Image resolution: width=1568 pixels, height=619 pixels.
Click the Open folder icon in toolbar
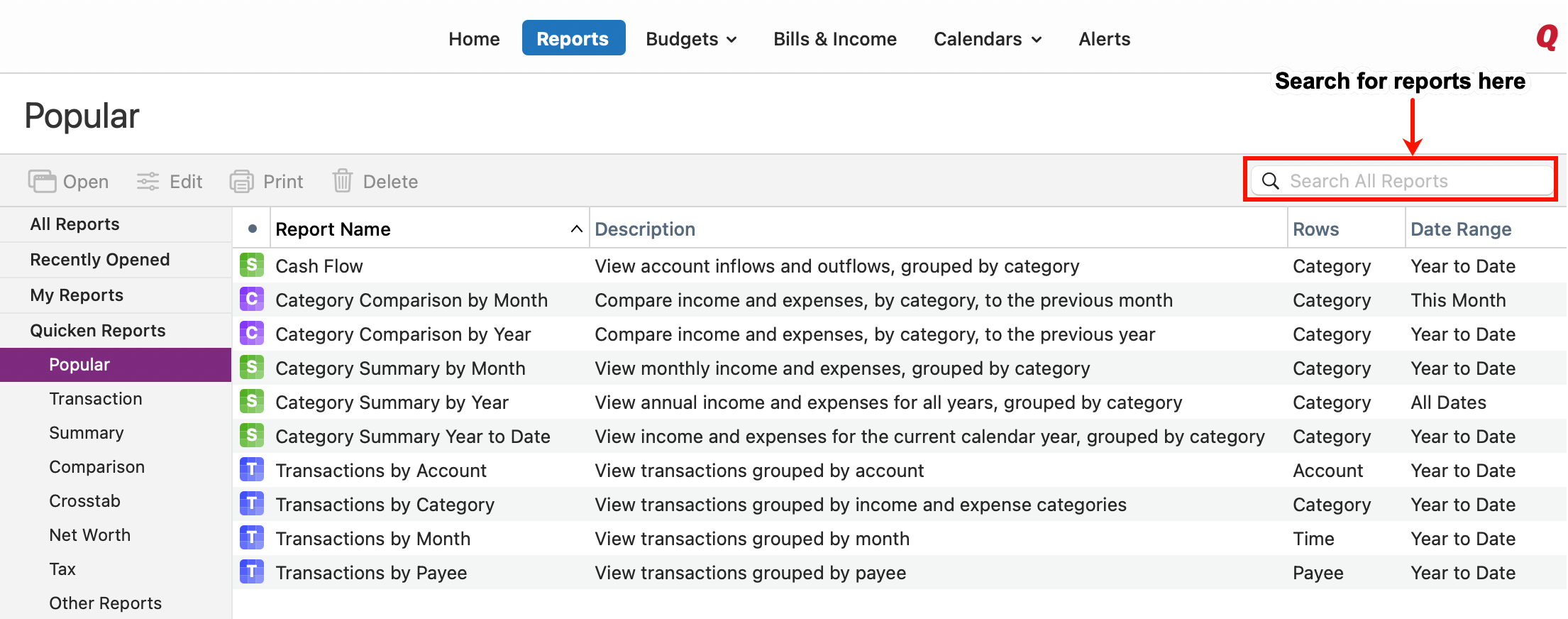42,182
